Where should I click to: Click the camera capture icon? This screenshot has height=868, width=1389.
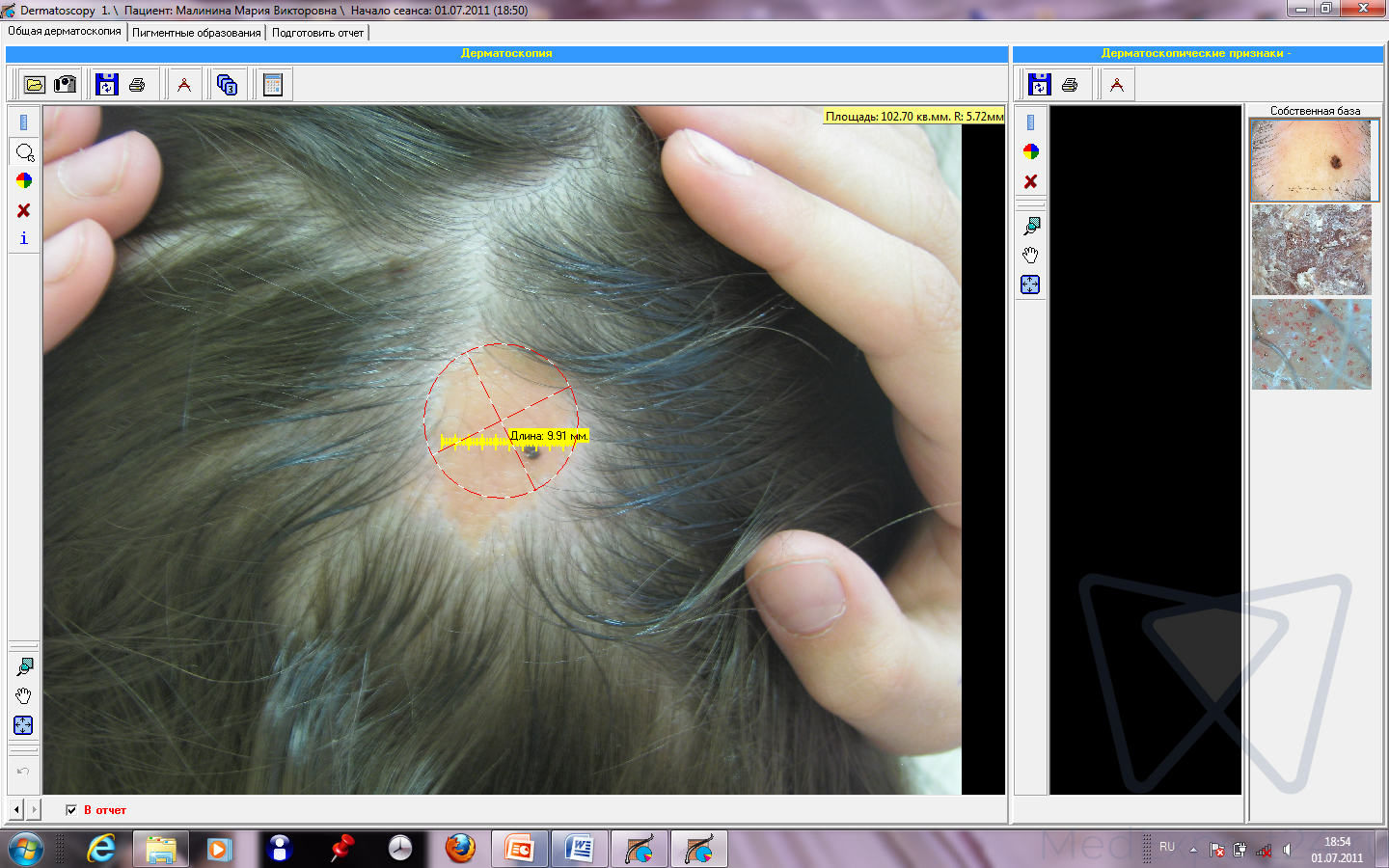point(65,85)
